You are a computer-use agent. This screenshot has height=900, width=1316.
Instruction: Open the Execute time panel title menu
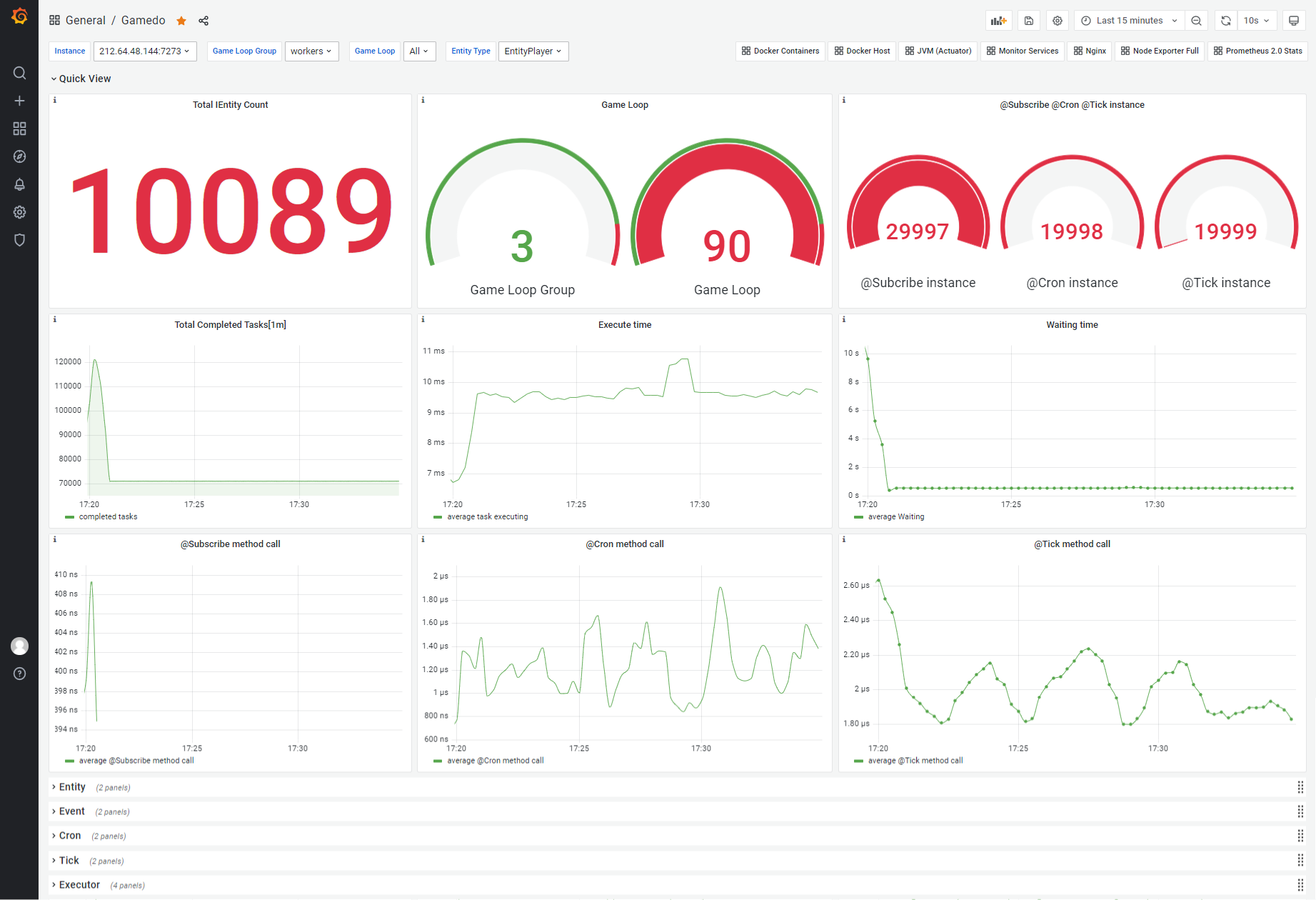(x=624, y=325)
